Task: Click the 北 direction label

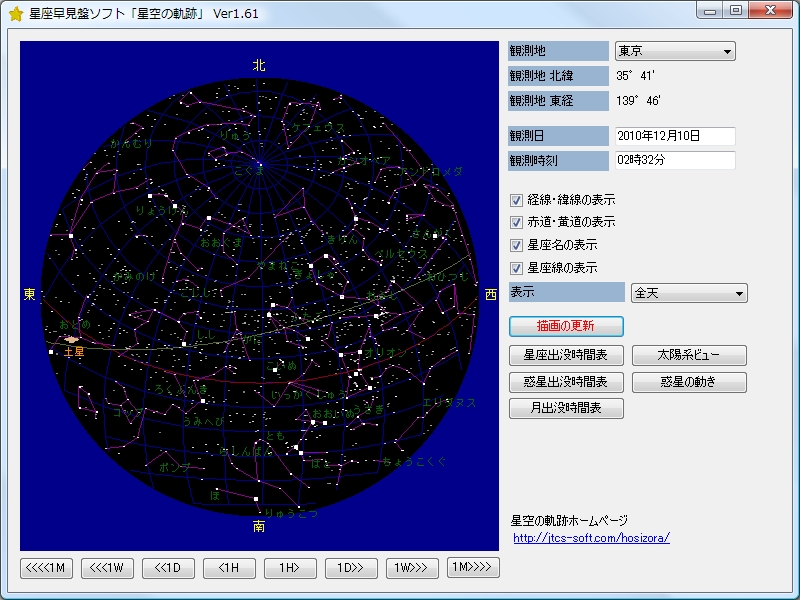Action: [x=259, y=65]
